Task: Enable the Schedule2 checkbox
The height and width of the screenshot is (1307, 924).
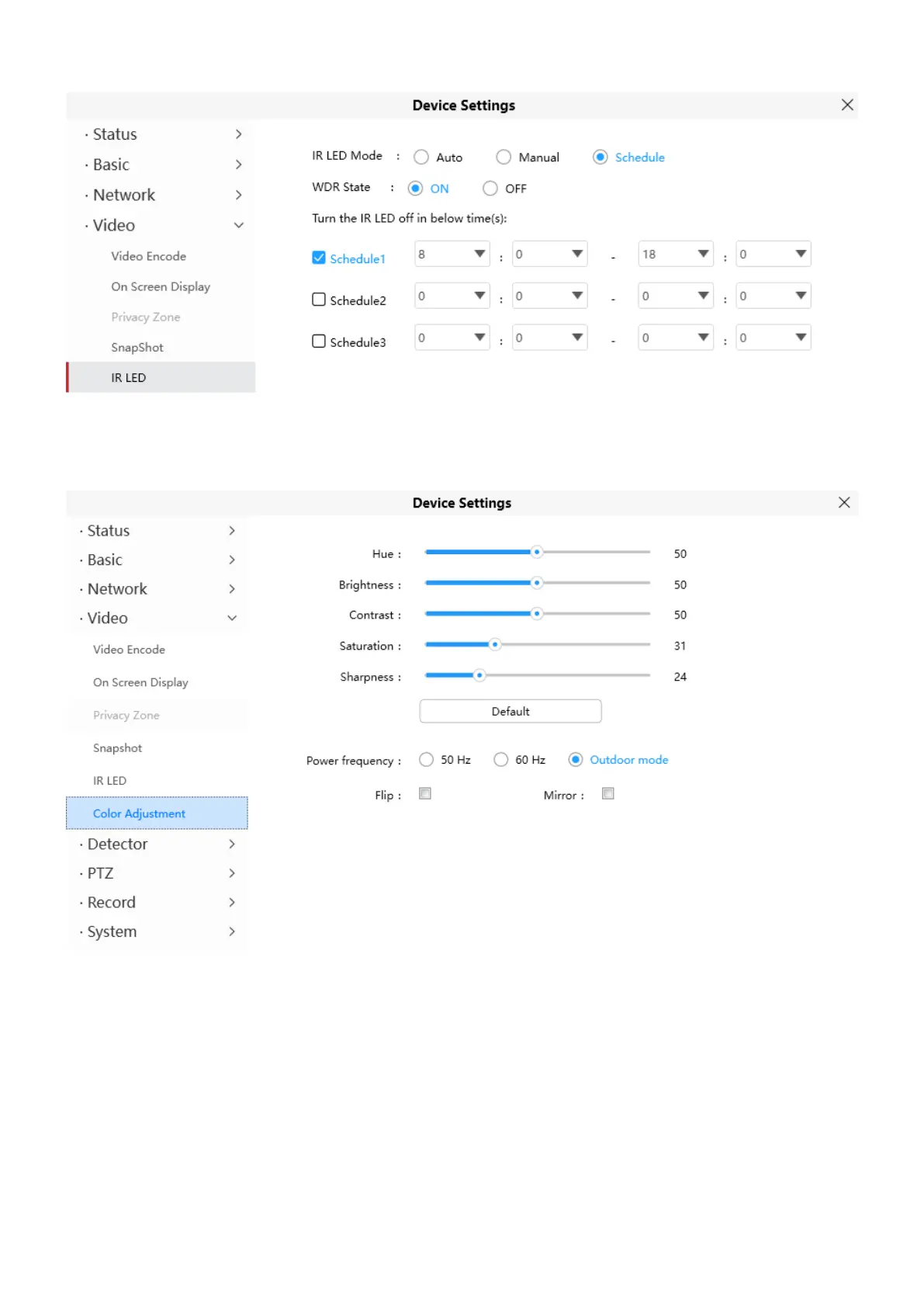Action: click(x=319, y=300)
